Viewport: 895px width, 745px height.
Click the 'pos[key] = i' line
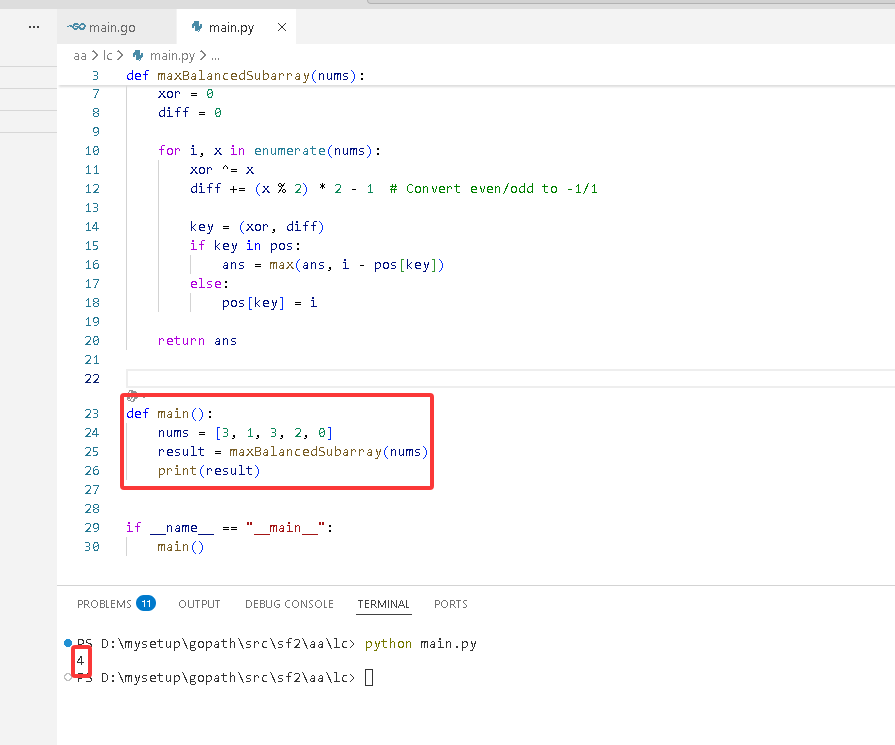(269, 303)
